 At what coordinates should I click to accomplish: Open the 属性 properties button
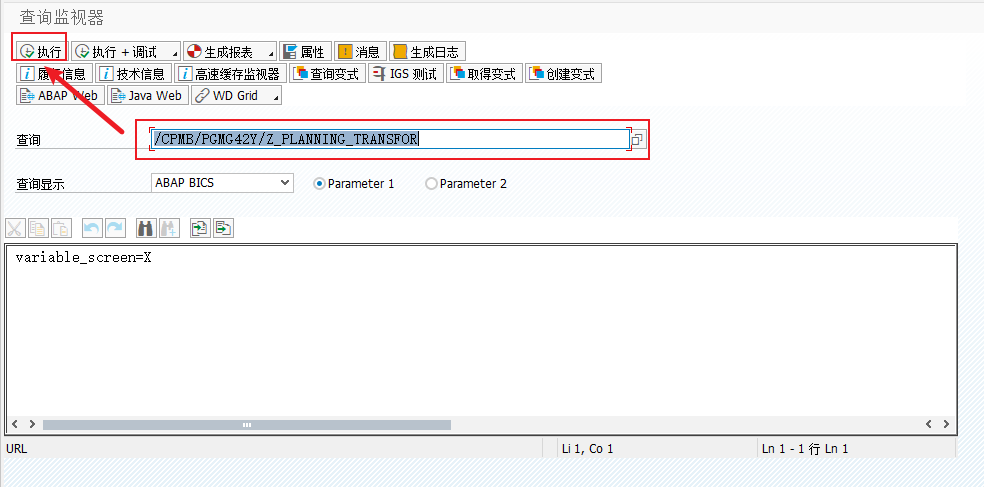click(306, 51)
